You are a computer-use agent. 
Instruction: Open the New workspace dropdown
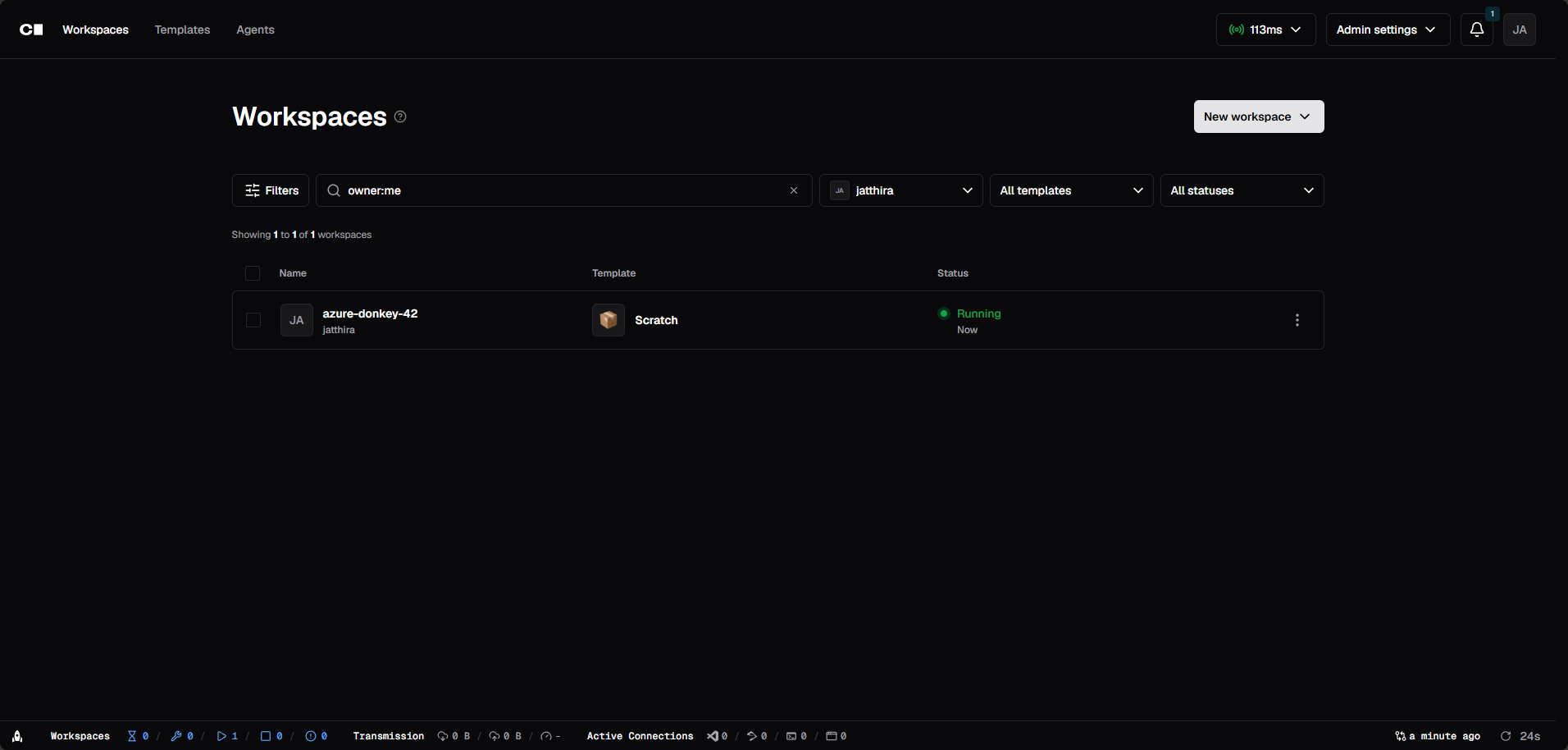pos(1259,117)
